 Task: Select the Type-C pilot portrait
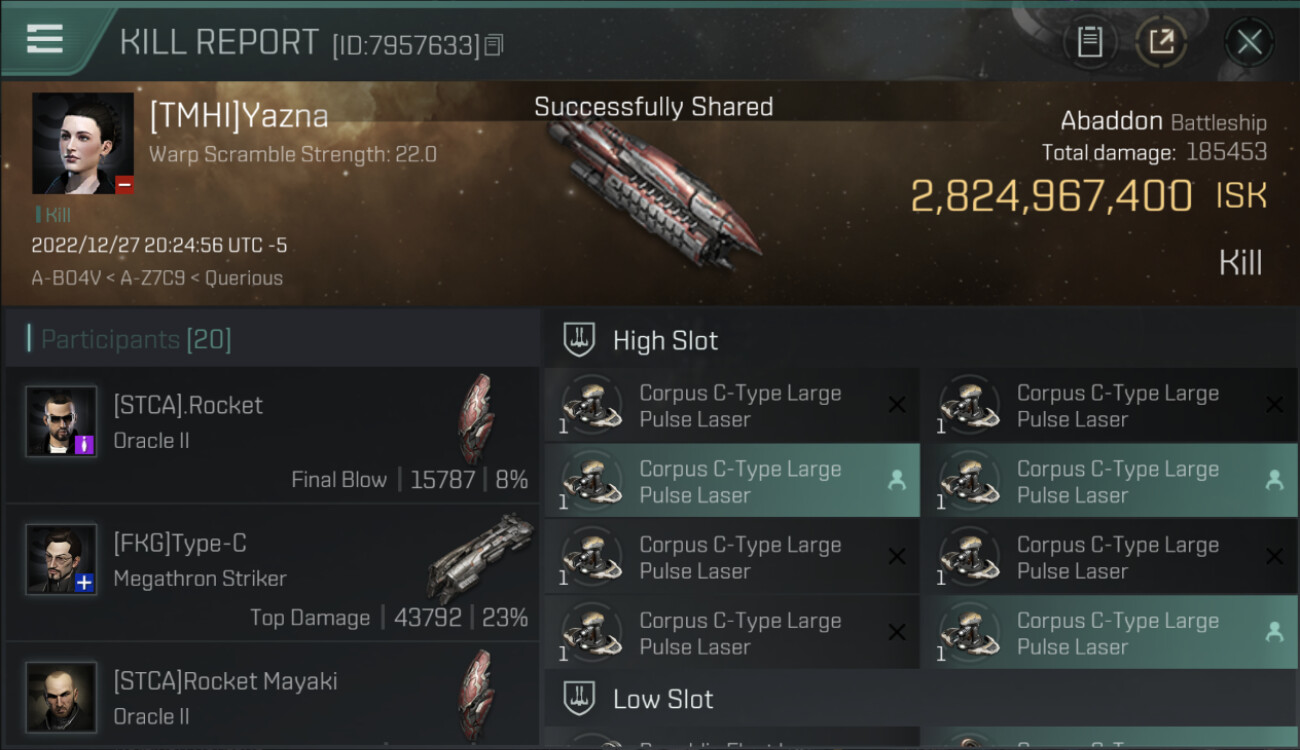[x=62, y=560]
